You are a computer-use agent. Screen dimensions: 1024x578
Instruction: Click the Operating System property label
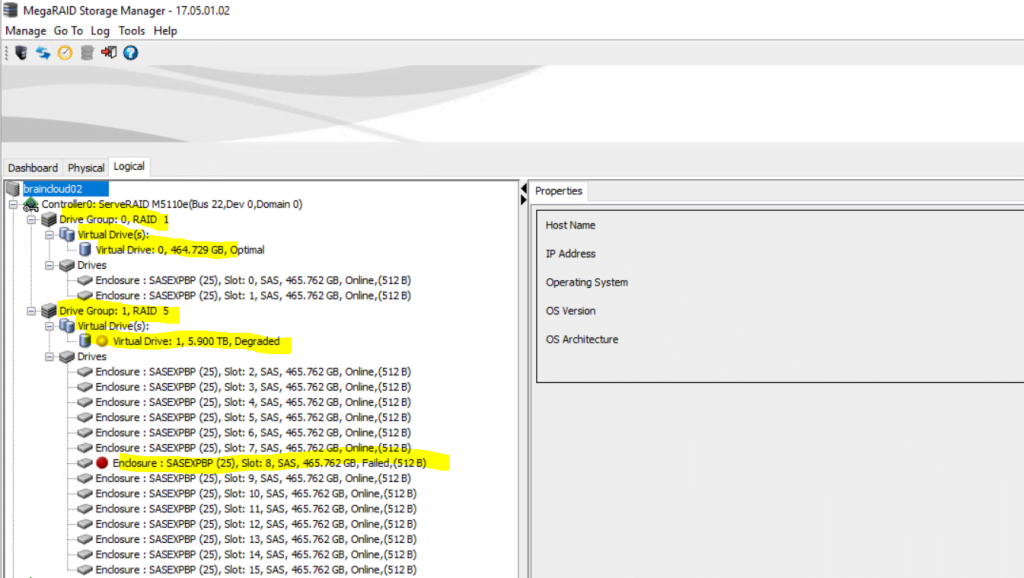[586, 282]
